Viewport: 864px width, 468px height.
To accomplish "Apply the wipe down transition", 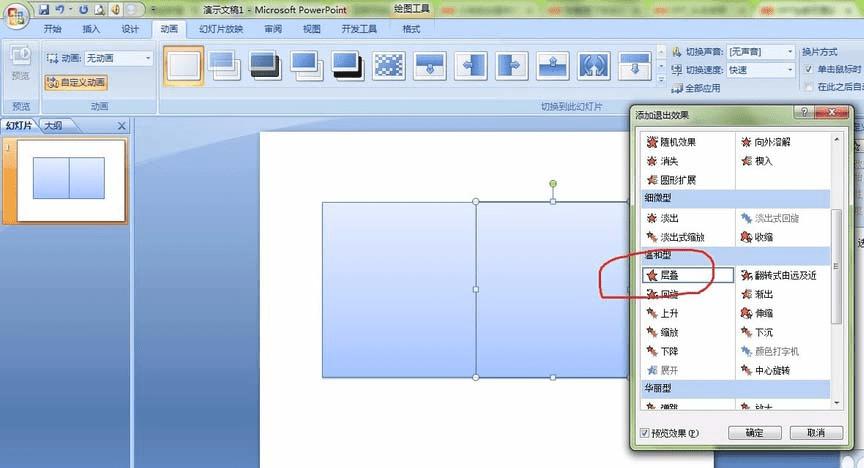I will coord(430,66).
